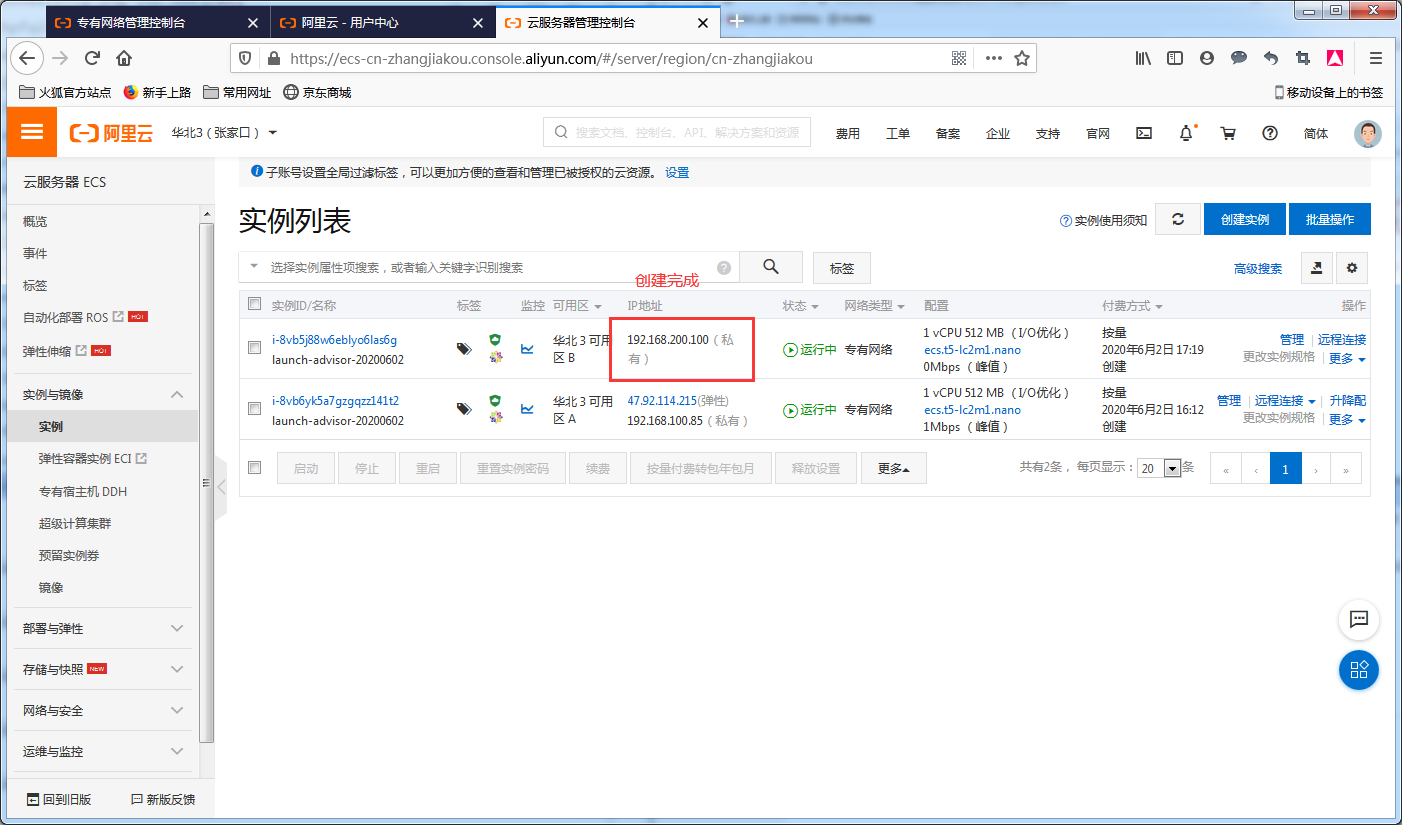Open the Cloud Shell terminal icon

[1143, 132]
